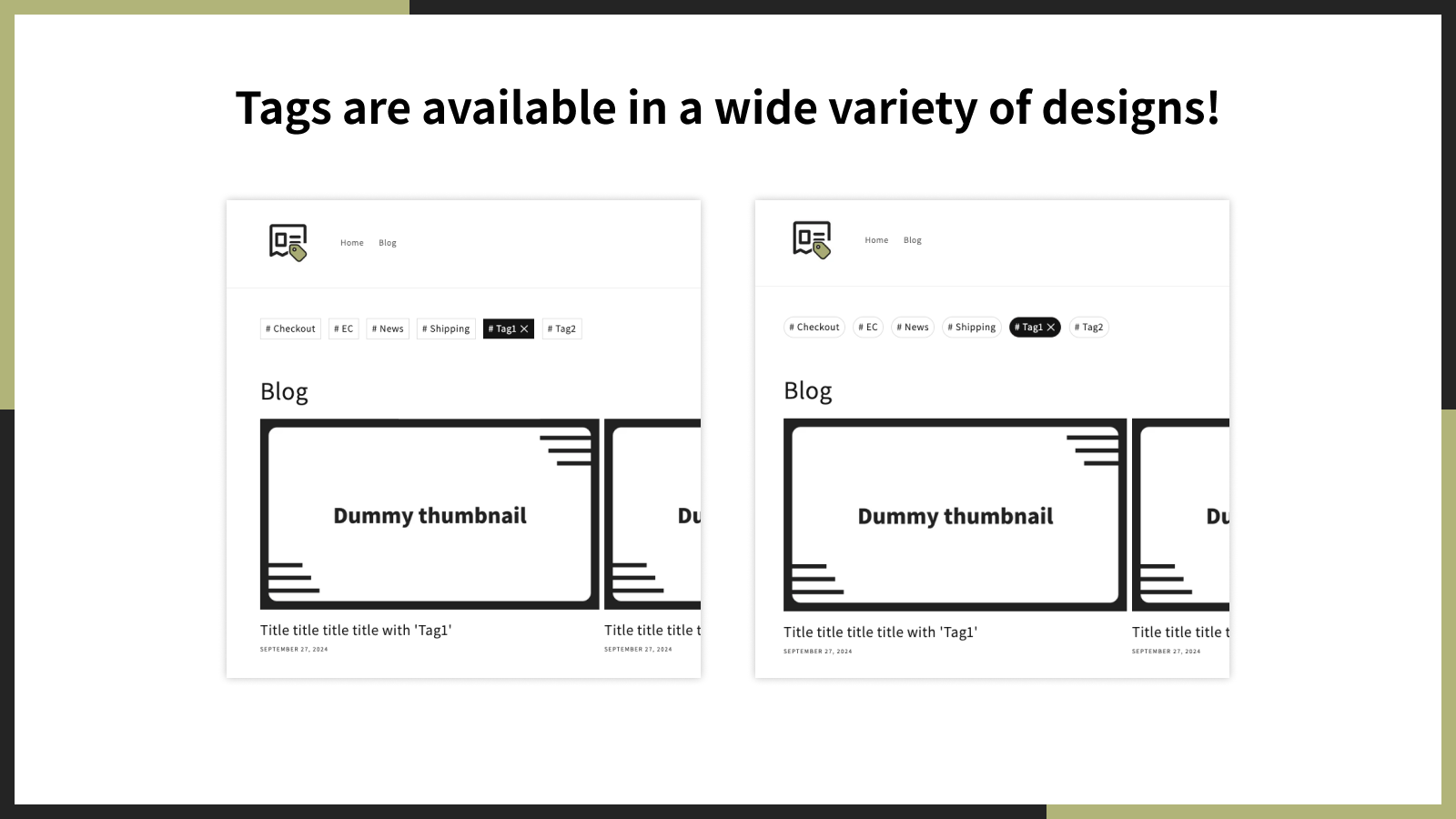The image size is (1456, 819).
Task: Toggle the rounded '# News' pill tag
Action: tap(913, 328)
